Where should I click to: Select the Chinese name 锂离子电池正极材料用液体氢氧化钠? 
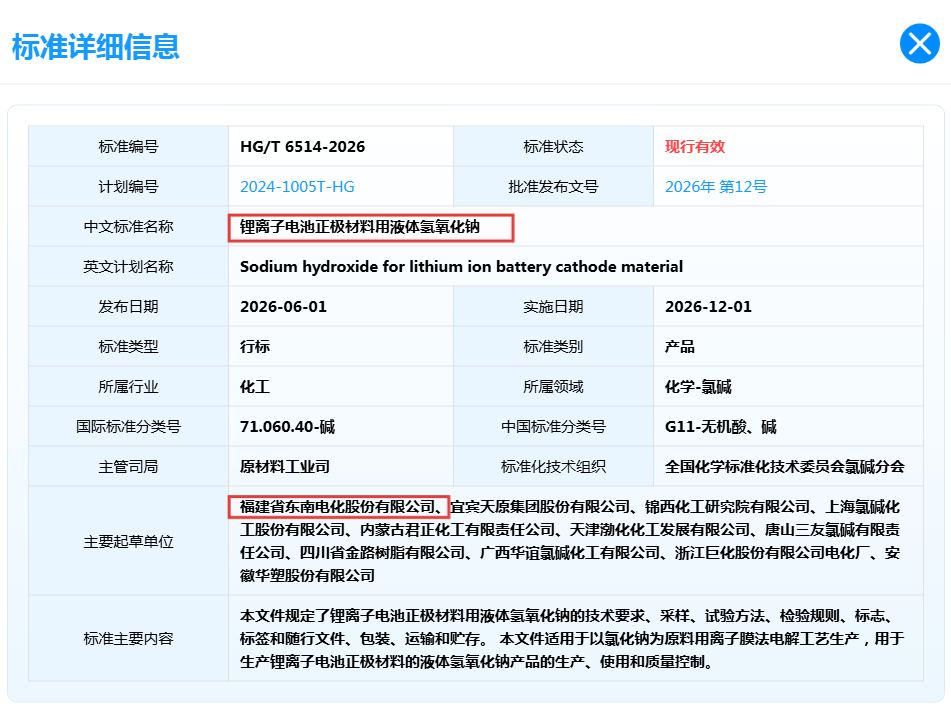click(x=360, y=227)
